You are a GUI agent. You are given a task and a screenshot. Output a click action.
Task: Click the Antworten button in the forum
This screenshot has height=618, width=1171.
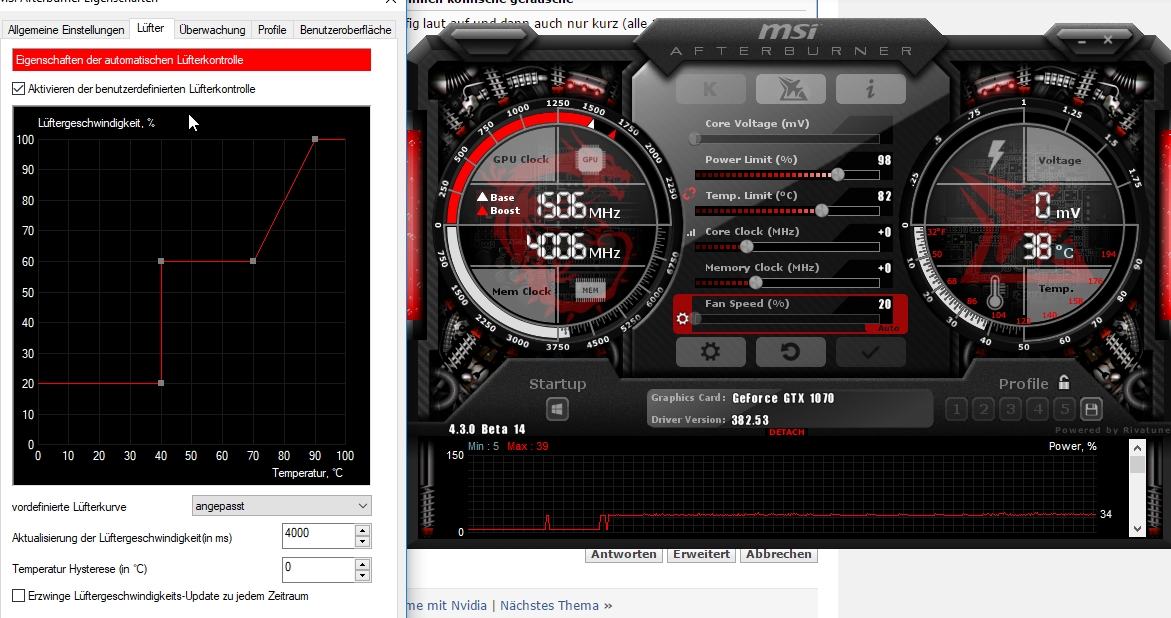click(x=624, y=555)
